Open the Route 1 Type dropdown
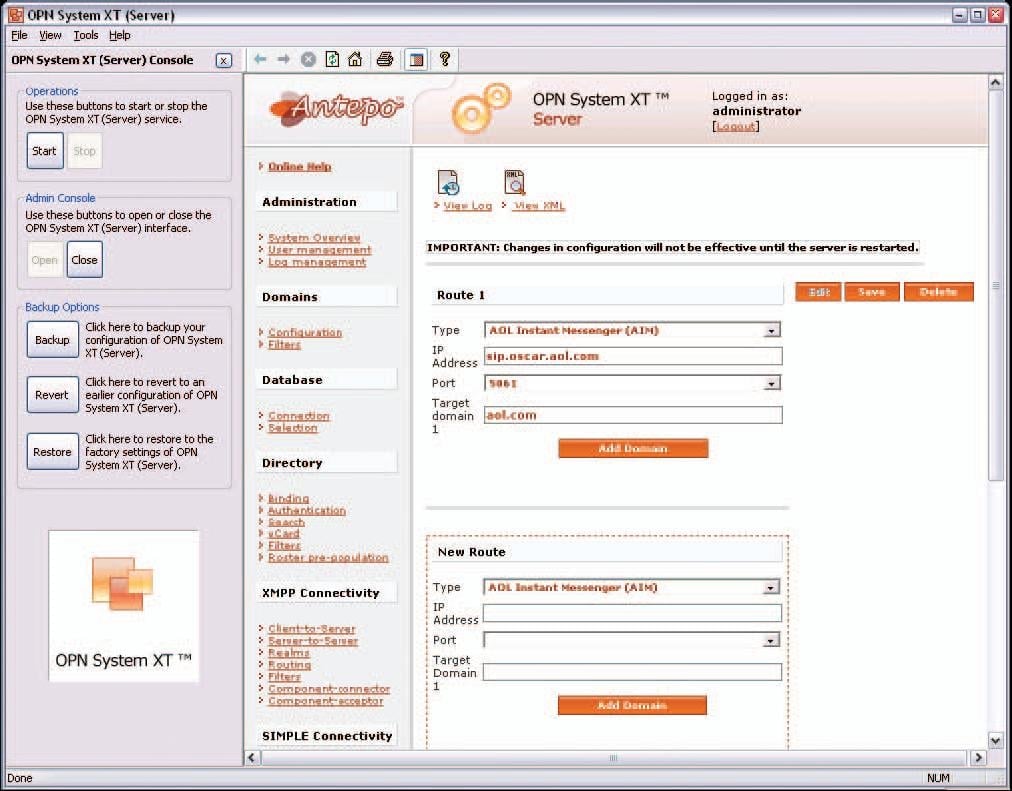The height and width of the screenshot is (791, 1012). point(771,330)
